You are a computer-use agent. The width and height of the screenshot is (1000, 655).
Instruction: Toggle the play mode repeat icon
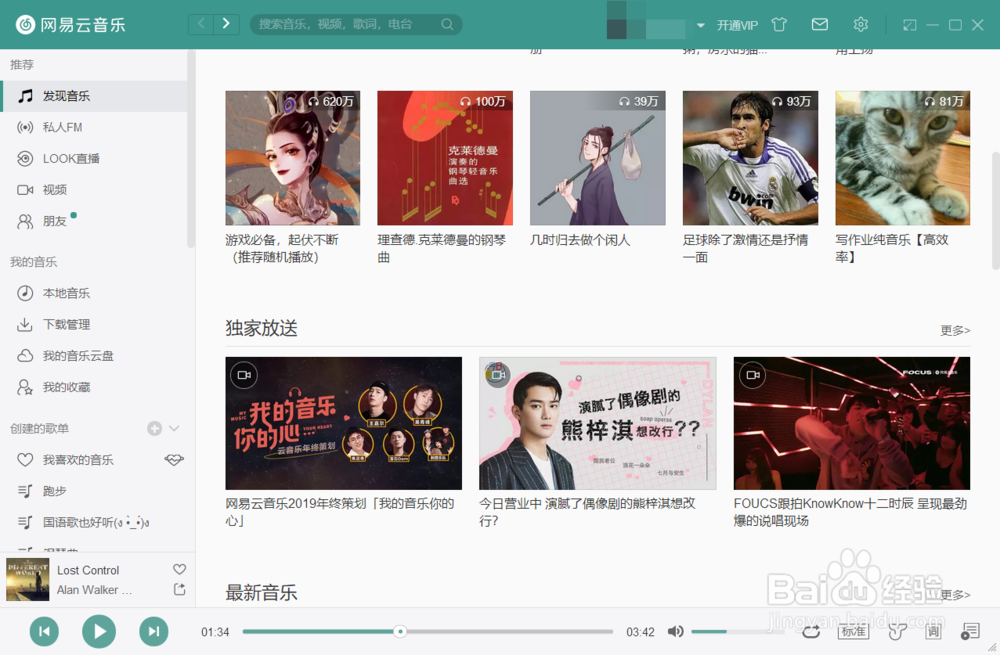pos(811,631)
